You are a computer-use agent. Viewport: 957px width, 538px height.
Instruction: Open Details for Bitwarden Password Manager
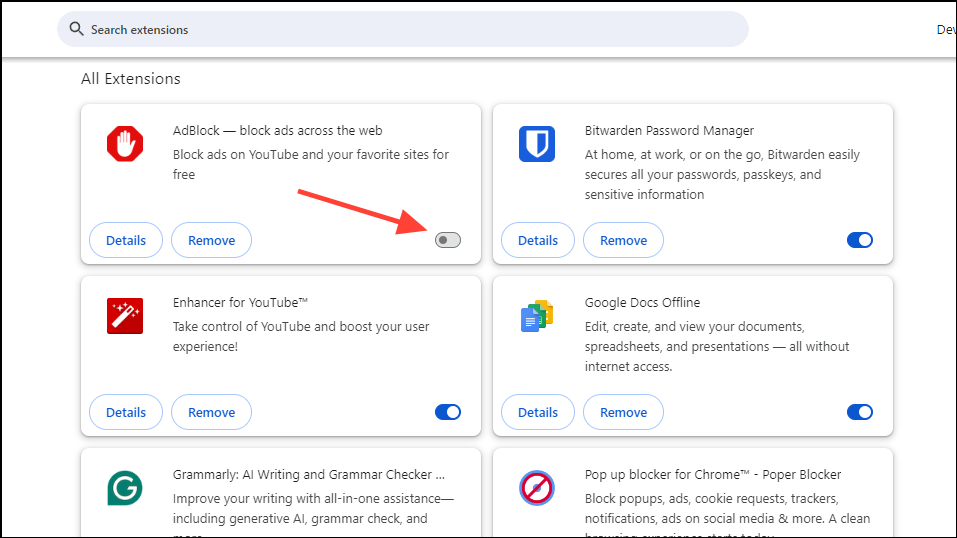click(x=538, y=240)
